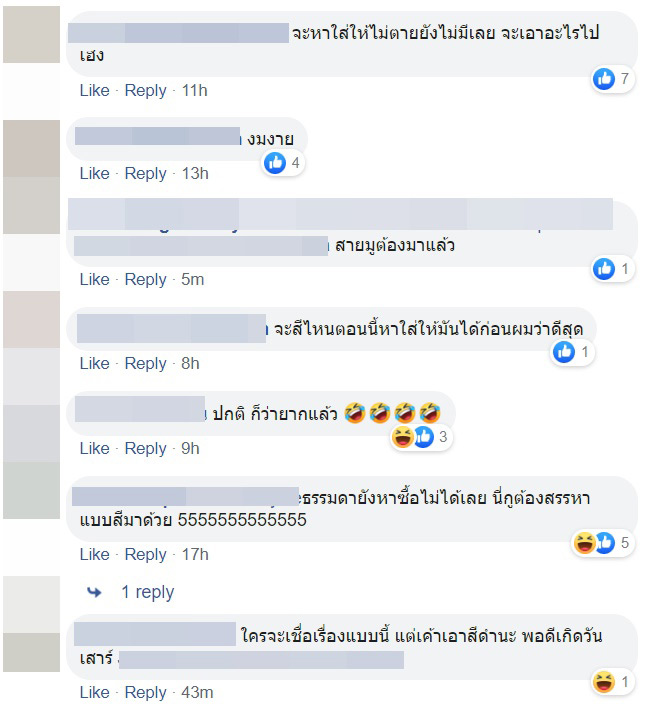The height and width of the screenshot is (707, 660).
Task: Show reactions totaling 5 on the 17h comment
Action: tap(603, 542)
